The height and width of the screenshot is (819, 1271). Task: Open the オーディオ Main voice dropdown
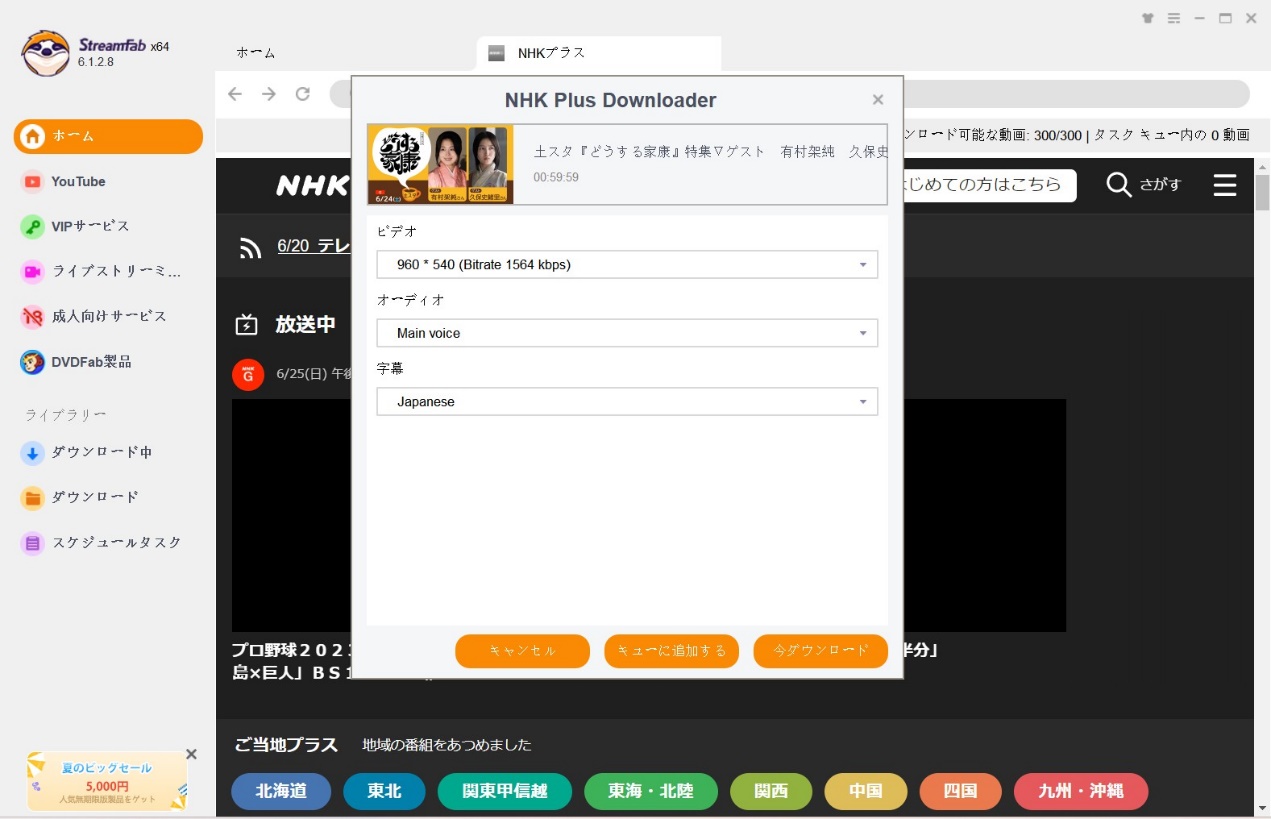[627, 333]
